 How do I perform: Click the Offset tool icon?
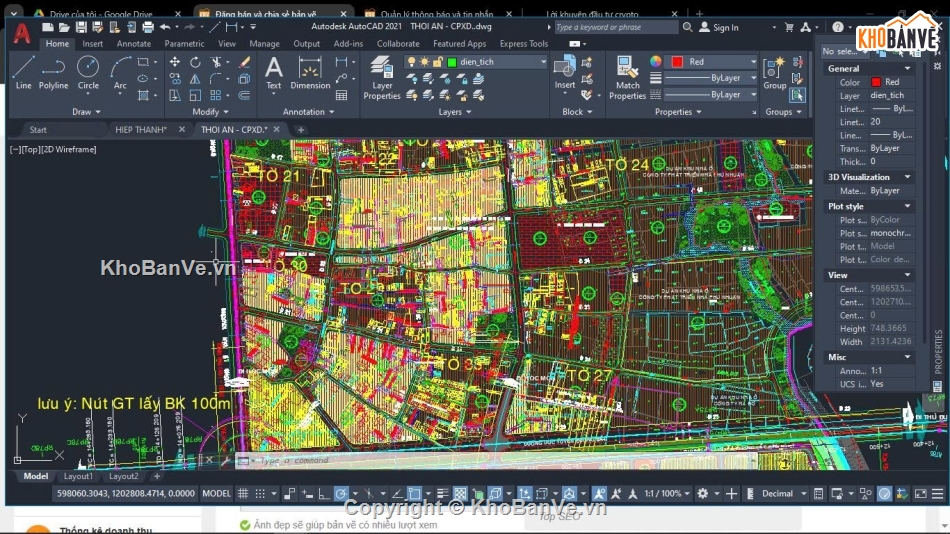244,95
